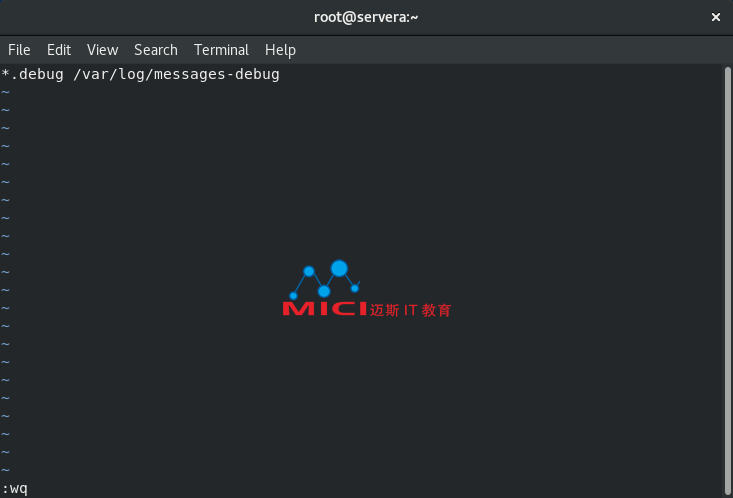Open the Terminal menu

tap(221, 50)
